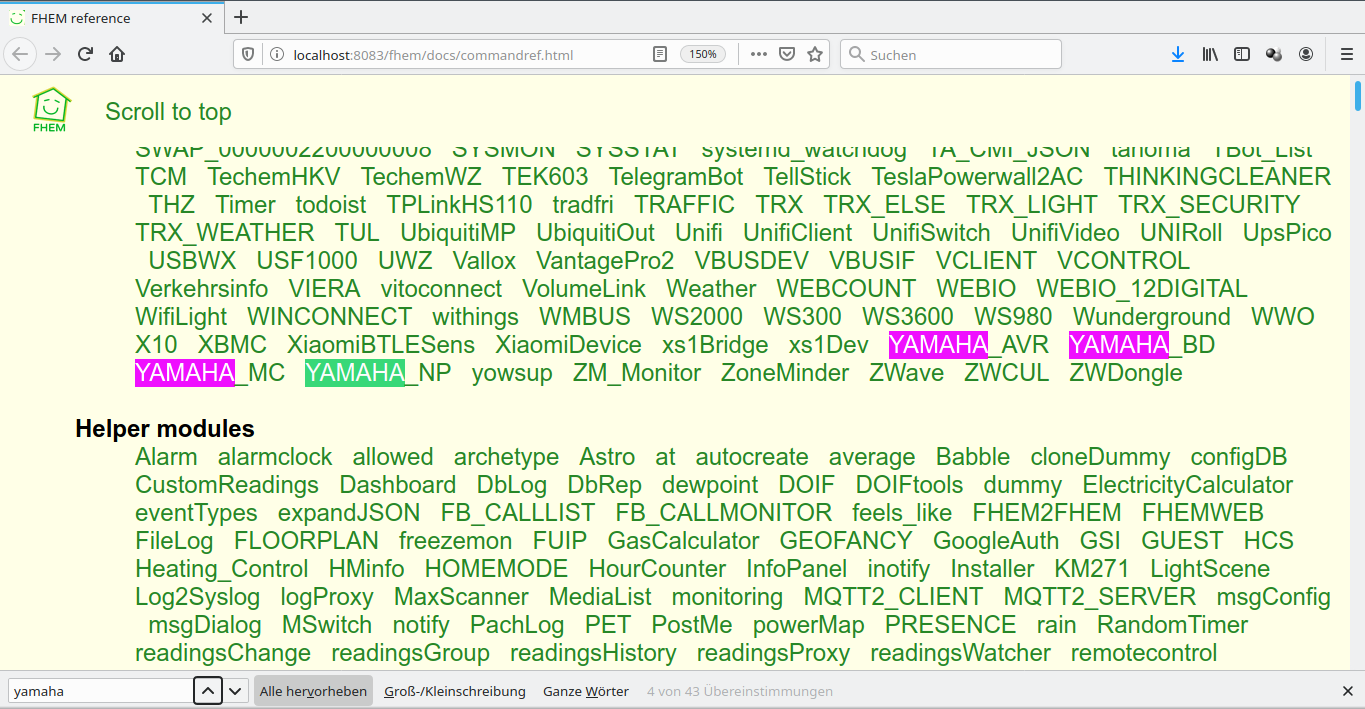The height and width of the screenshot is (709, 1365).
Task: Open the TRX_WEATHER module link
Action: [x=225, y=233]
